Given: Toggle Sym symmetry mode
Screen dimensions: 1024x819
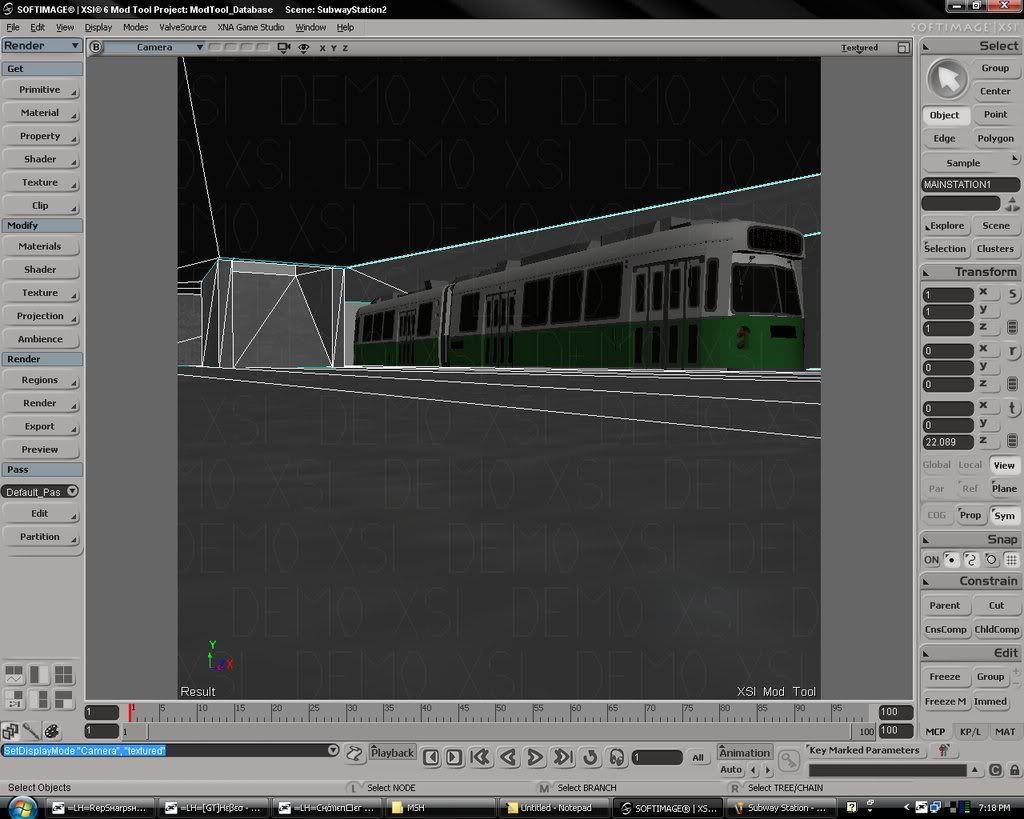Looking at the screenshot, I should pyautogui.click(x=1004, y=515).
